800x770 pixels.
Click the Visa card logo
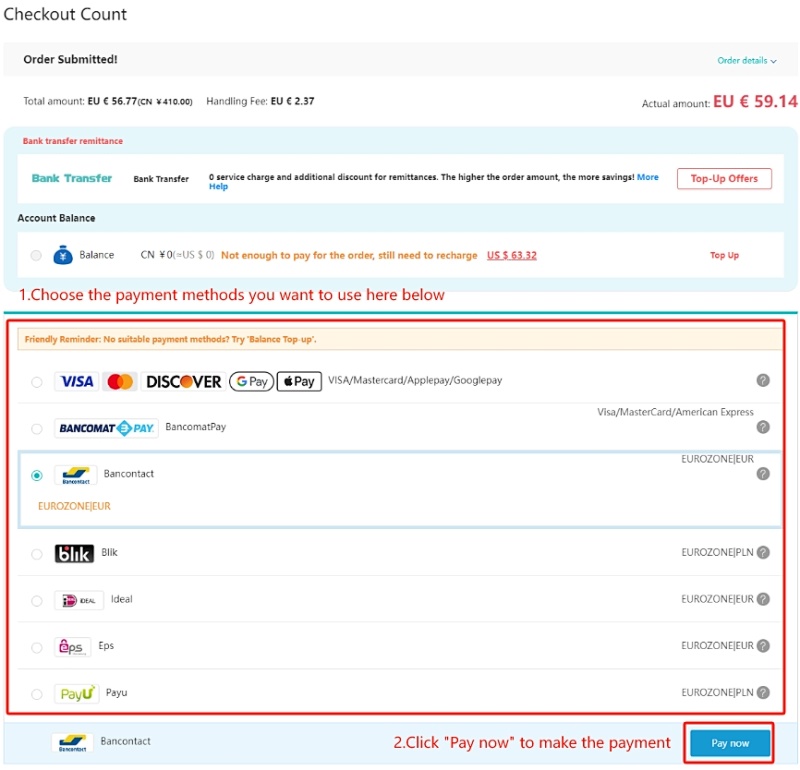point(77,381)
